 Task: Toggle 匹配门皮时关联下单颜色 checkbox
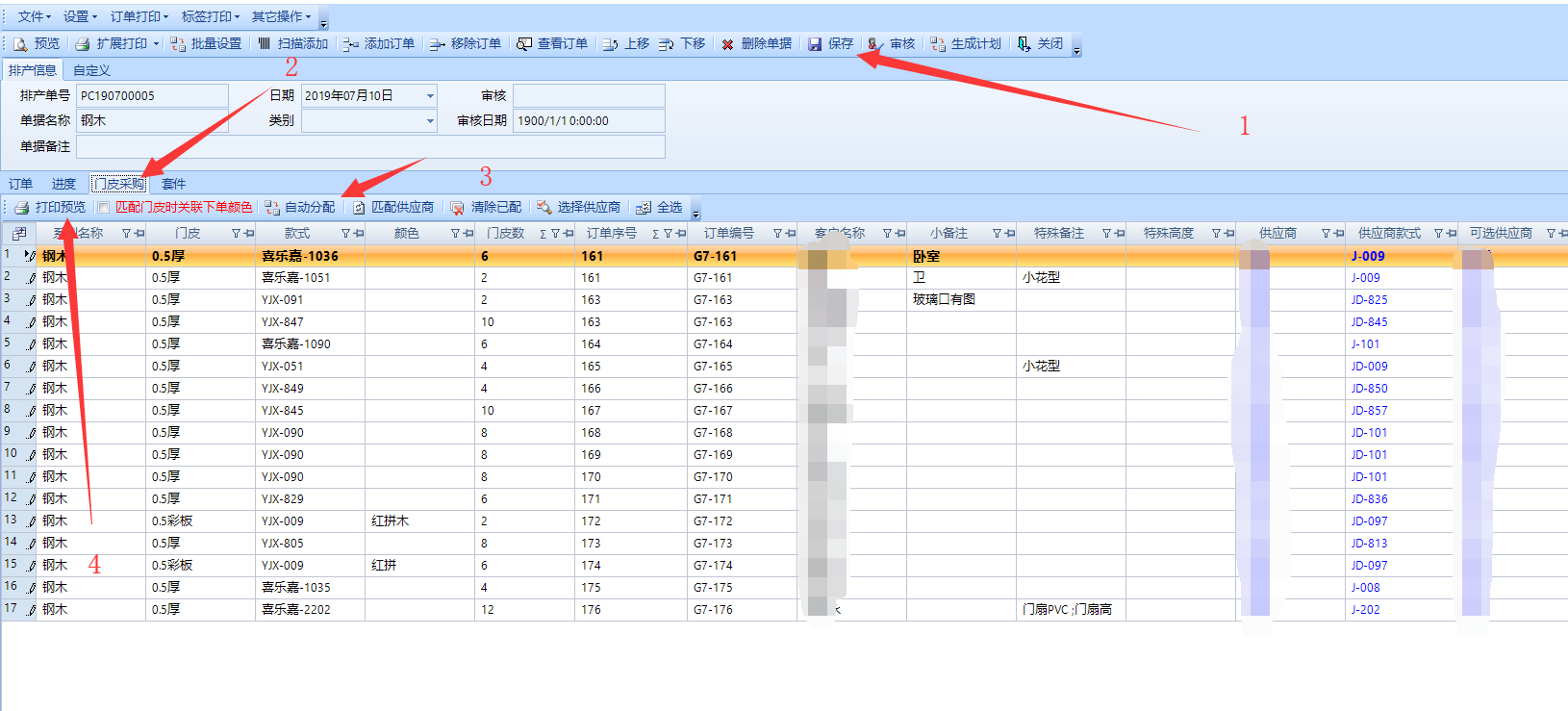click(104, 208)
